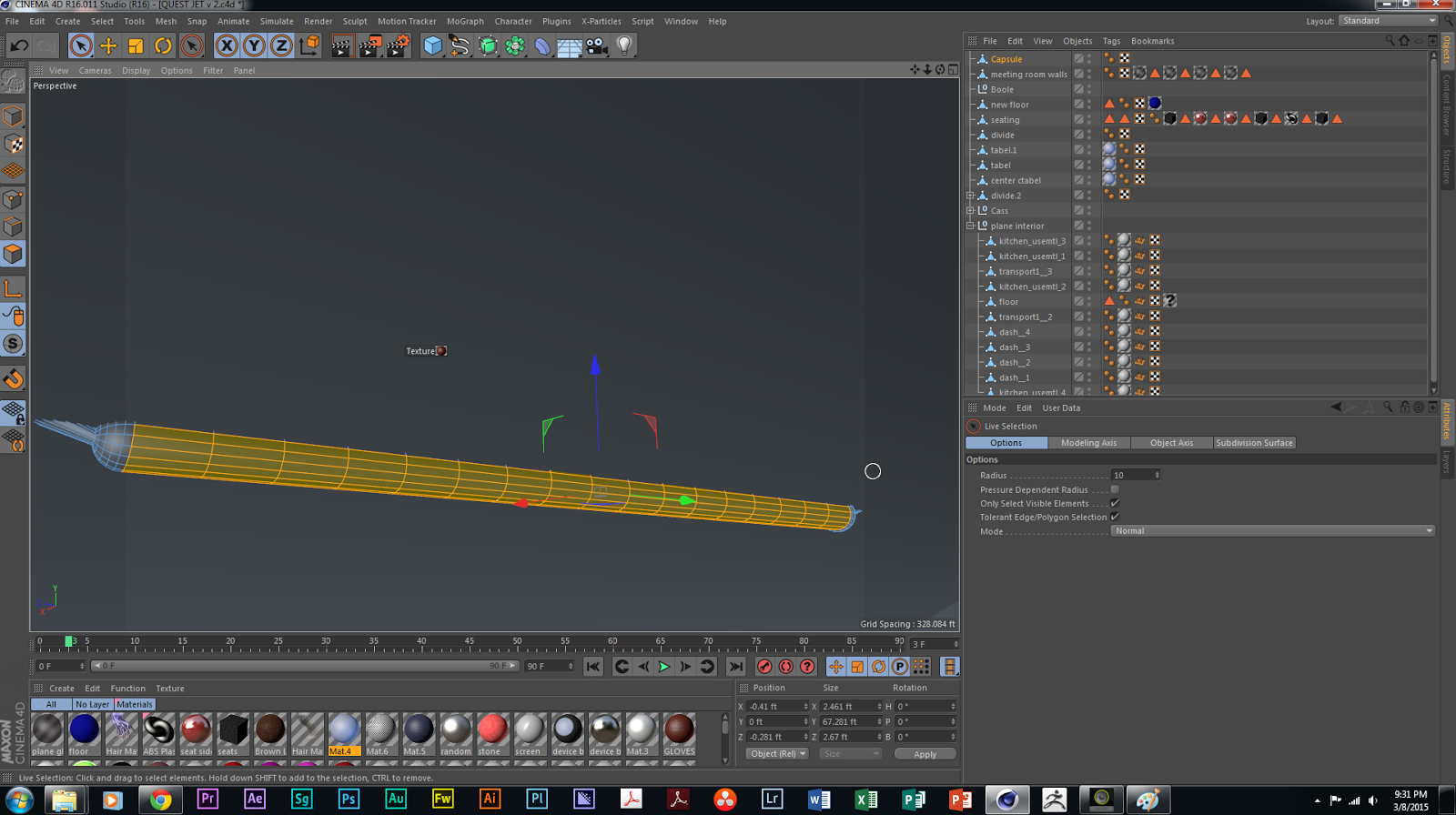Open the MoGraph menu
This screenshot has width=1456, height=815.
point(464,21)
